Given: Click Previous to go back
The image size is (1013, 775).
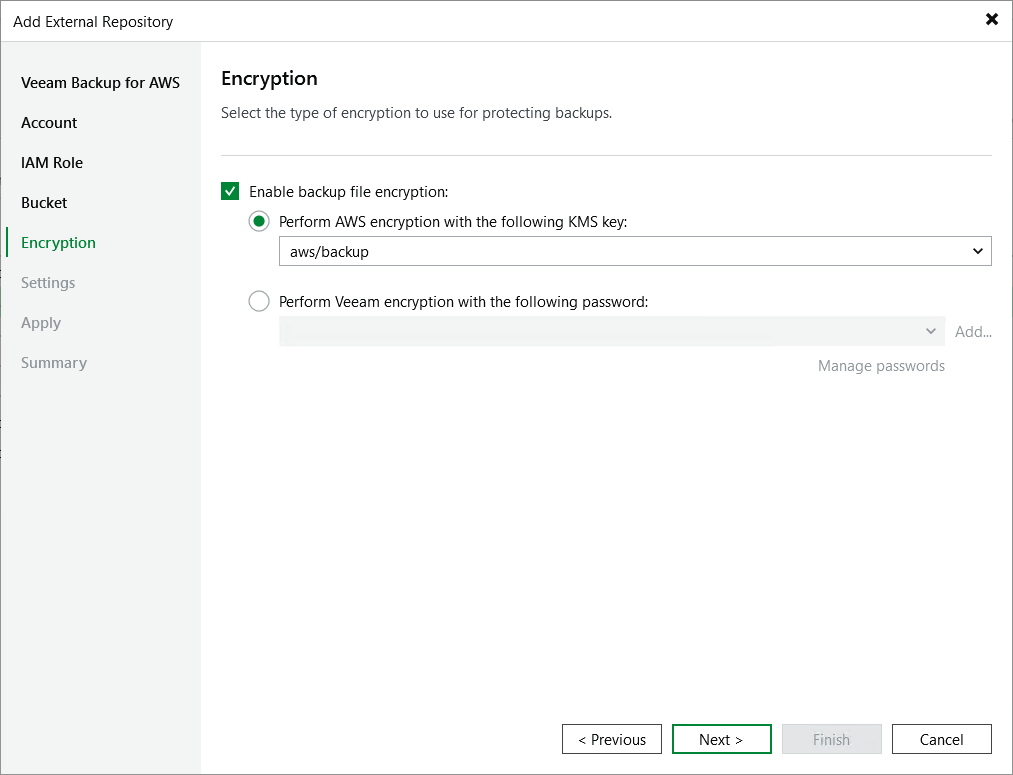Looking at the screenshot, I should pos(611,739).
